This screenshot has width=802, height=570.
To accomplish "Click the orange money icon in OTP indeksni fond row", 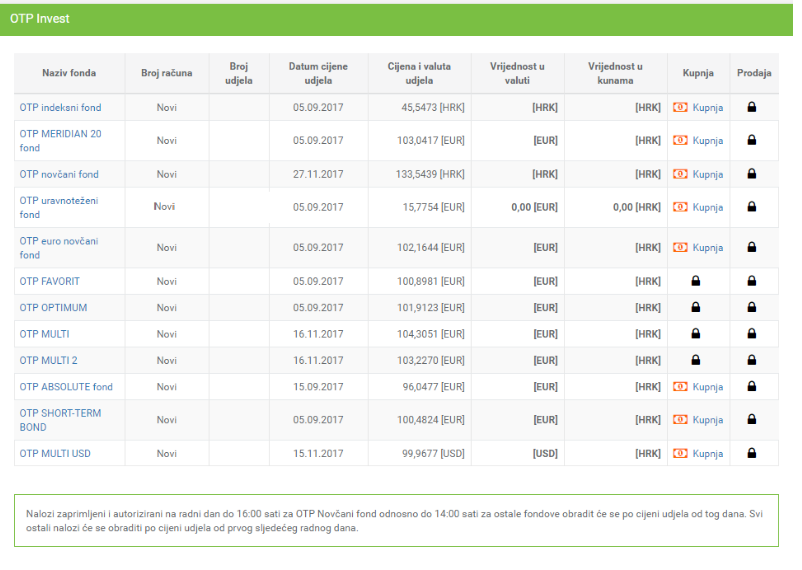I will (680, 107).
